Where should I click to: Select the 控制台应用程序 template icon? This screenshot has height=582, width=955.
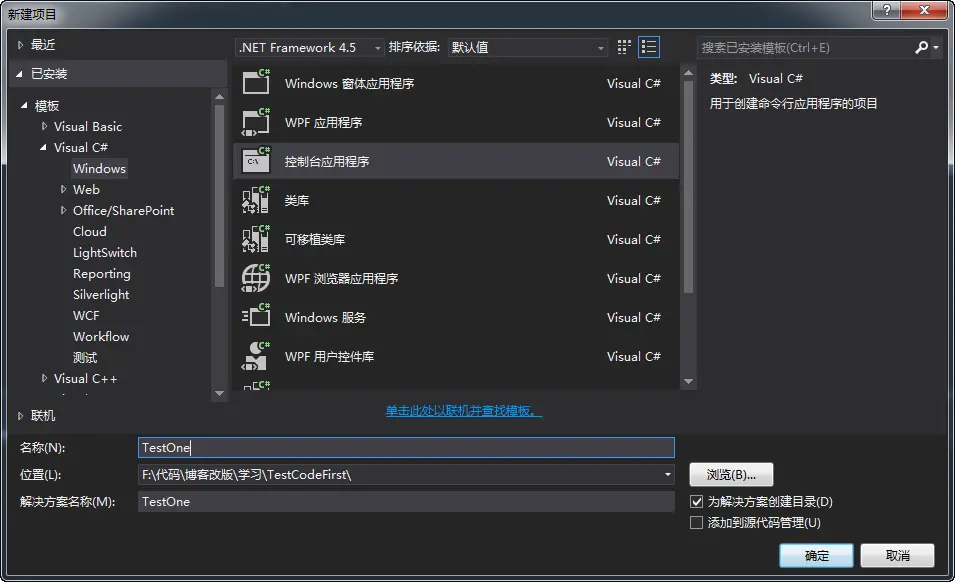[x=256, y=161]
